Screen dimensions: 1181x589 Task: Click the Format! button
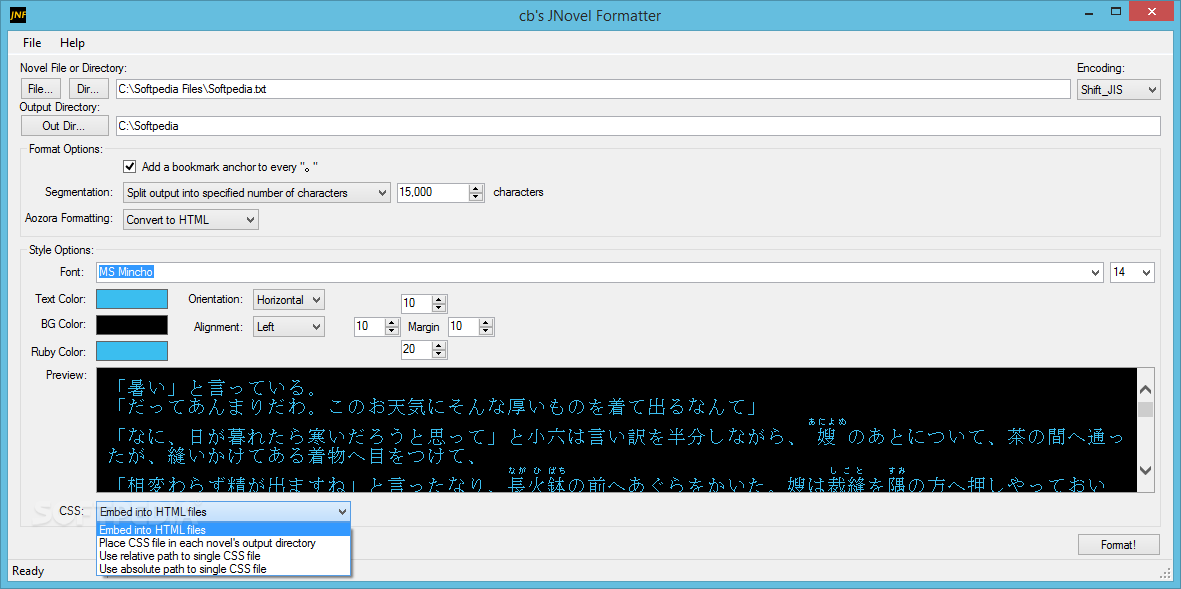[1118, 544]
